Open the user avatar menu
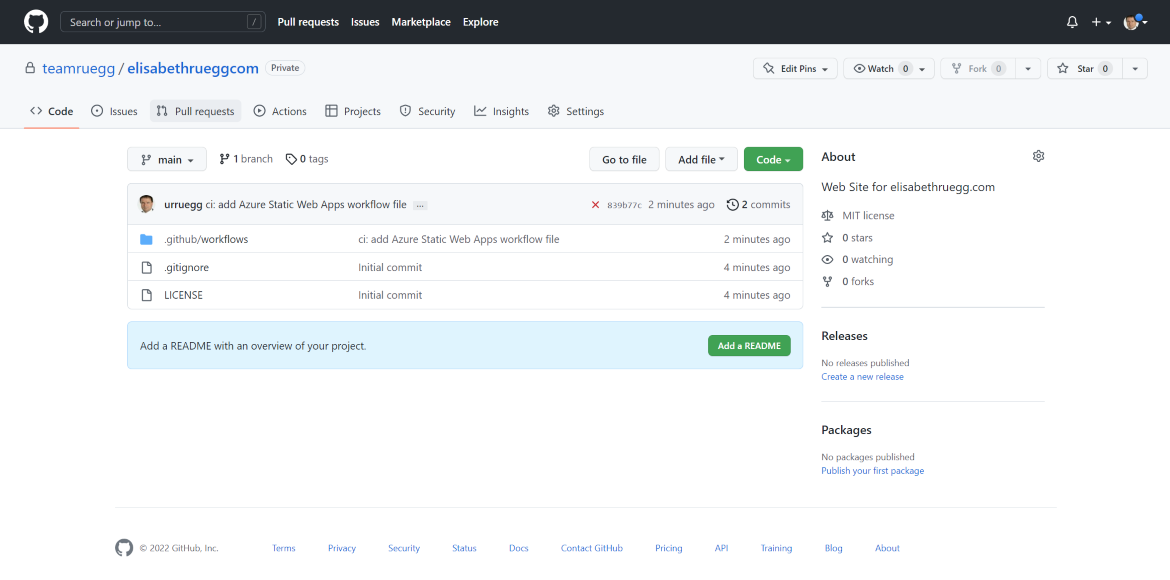The image size is (1170, 580). coord(1136,22)
